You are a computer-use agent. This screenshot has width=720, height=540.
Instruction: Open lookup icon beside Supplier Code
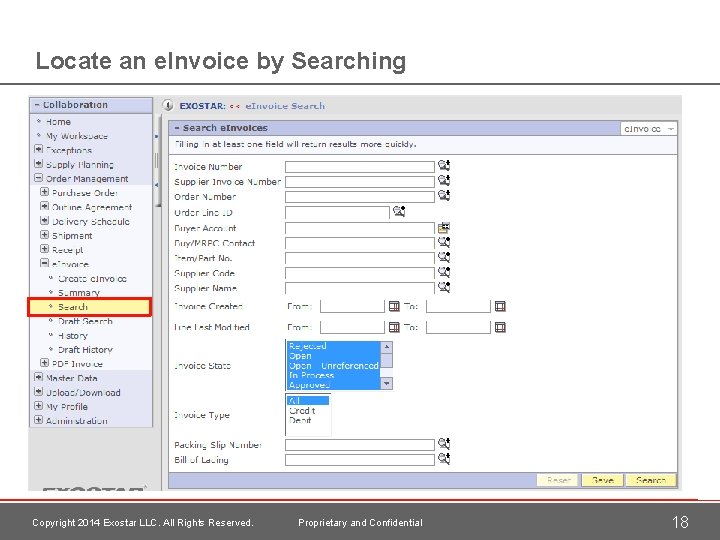pyautogui.click(x=444, y=272)
